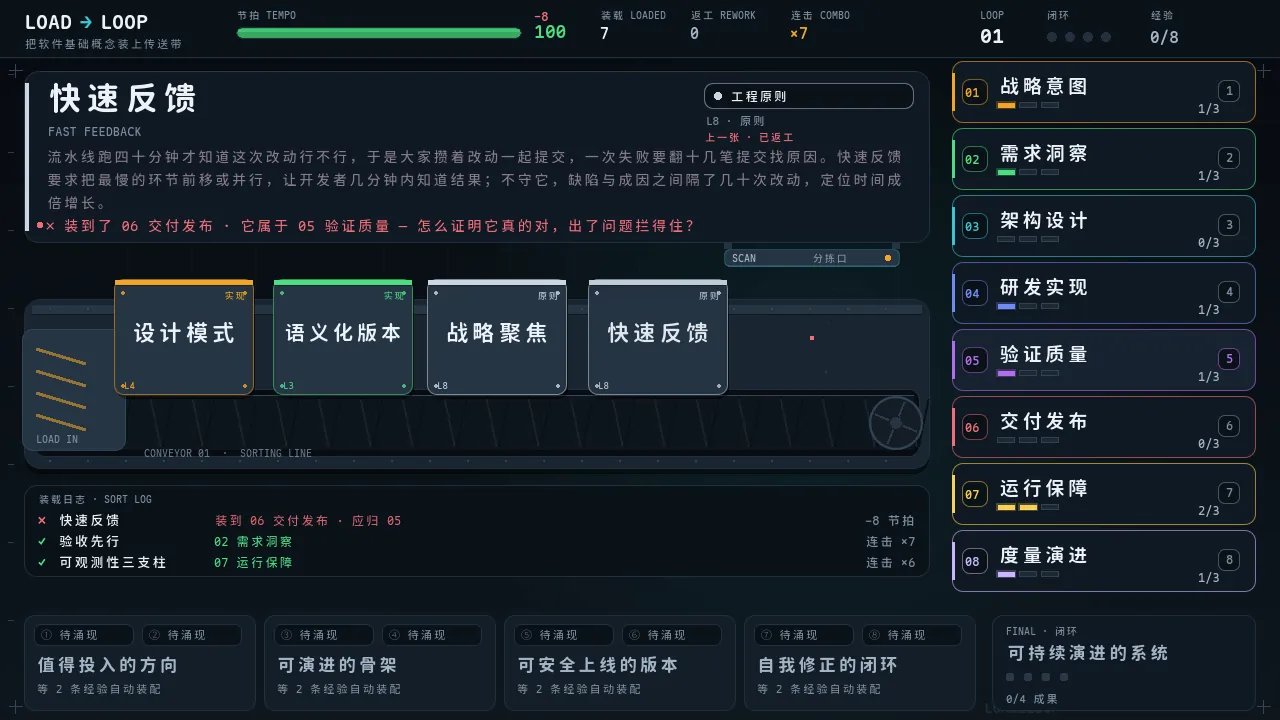Click key hint 6 on 交付发布 bin
Viewport: 1280px width, 720px height.
[x=1229, y=426]
